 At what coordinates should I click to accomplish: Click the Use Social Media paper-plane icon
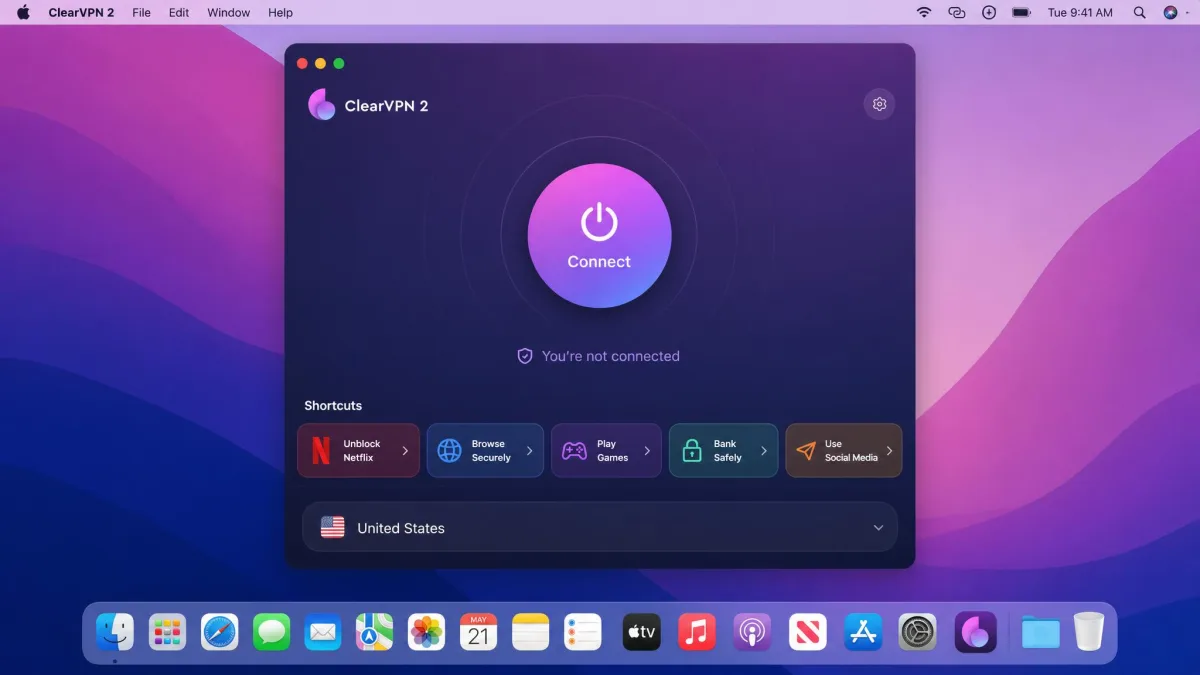[x=806, y=451]
